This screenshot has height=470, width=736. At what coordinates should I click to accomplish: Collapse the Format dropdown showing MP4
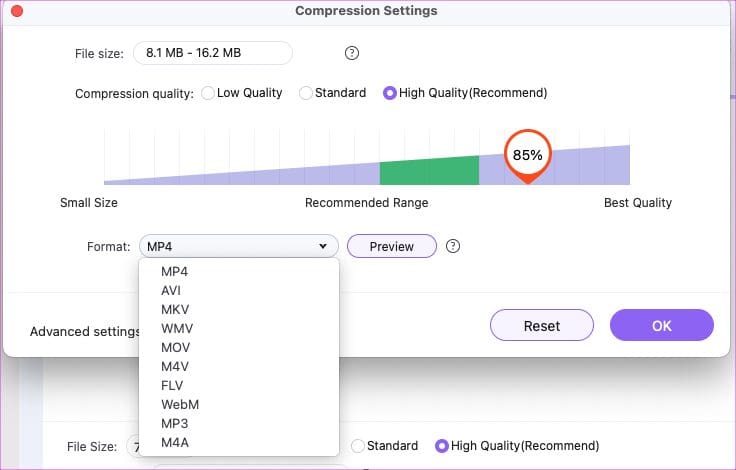pyautogui.click(x=238, y=246)
